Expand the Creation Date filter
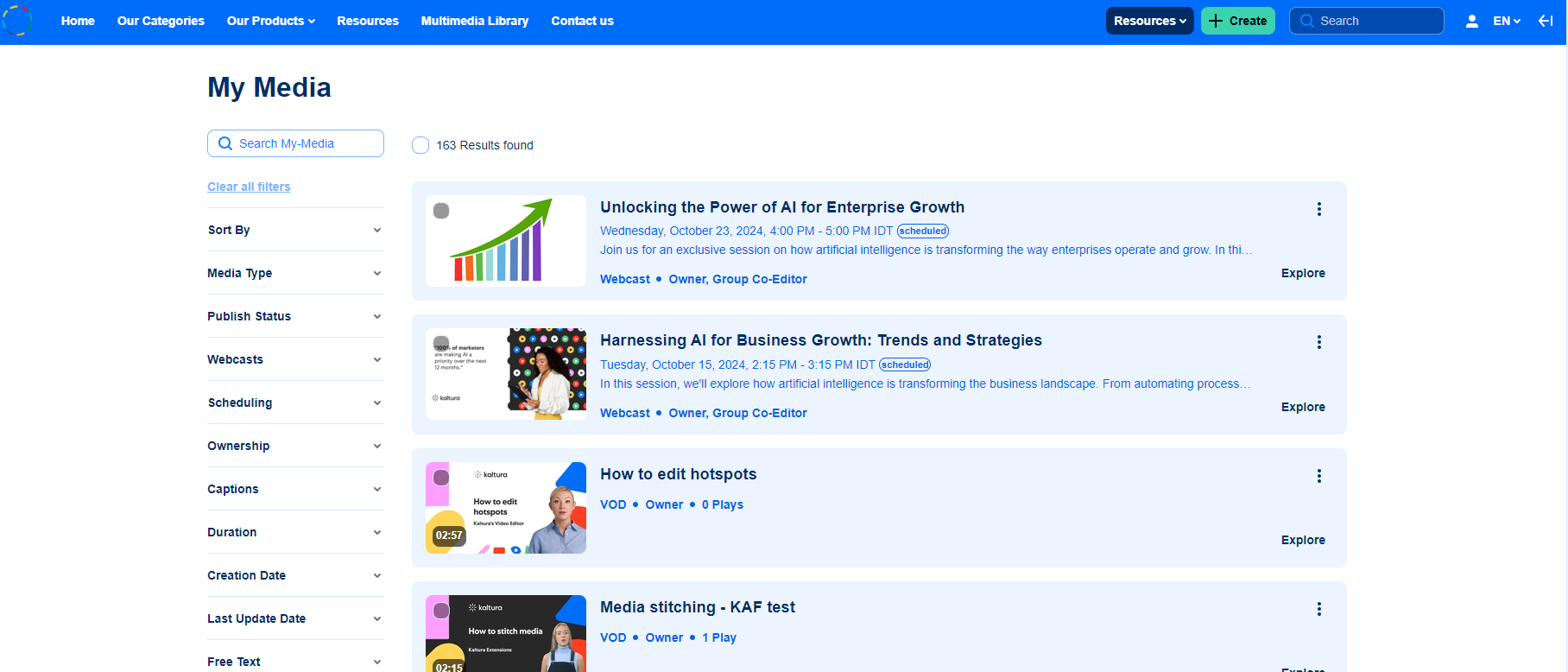This screenshot has height=672, width=1568. click(x=295, y=575)
